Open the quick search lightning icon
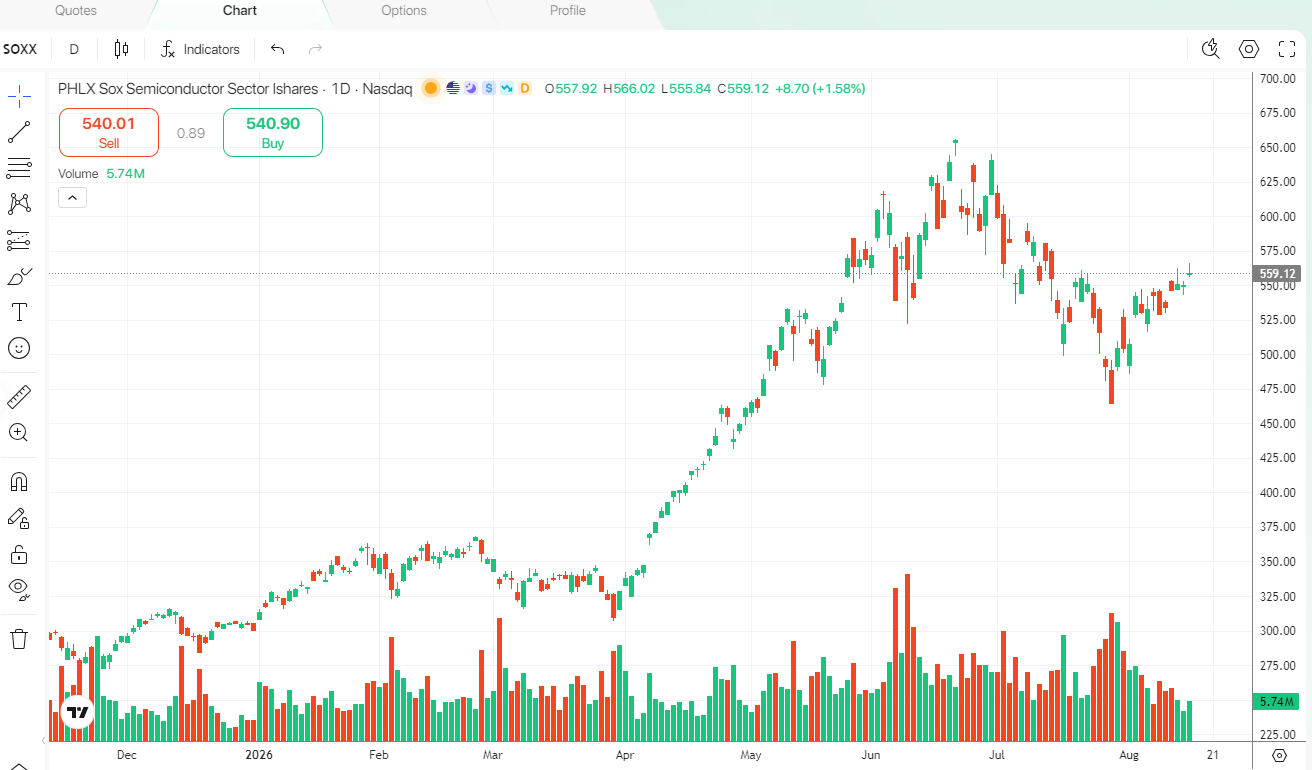This screenshot has width=1312, height=770. click(1211, 49)
